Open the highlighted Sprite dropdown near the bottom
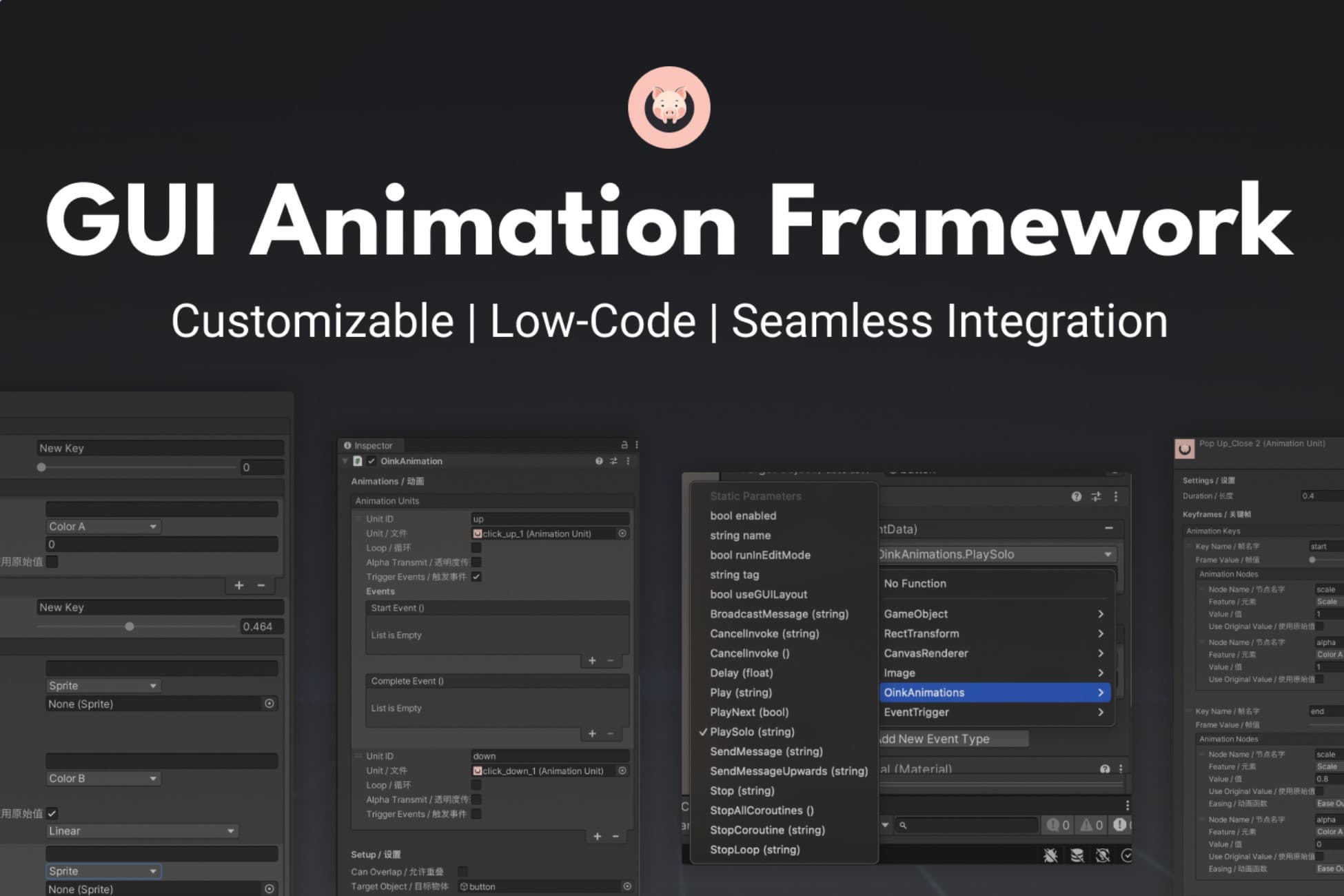1344x896 pixels. tap(103, 871)
